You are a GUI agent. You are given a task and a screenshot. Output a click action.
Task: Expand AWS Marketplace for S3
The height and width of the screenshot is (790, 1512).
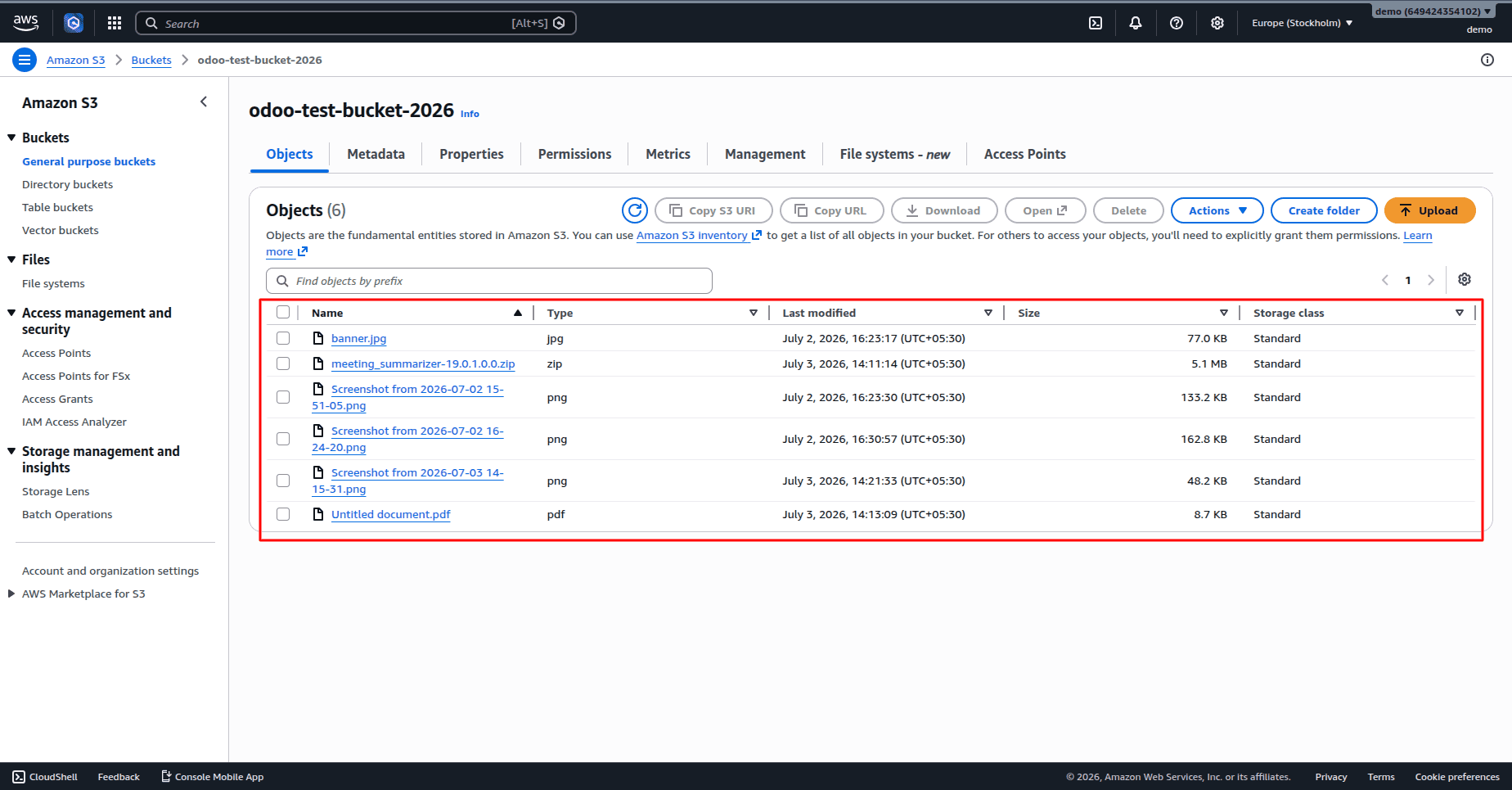[11, 594]
